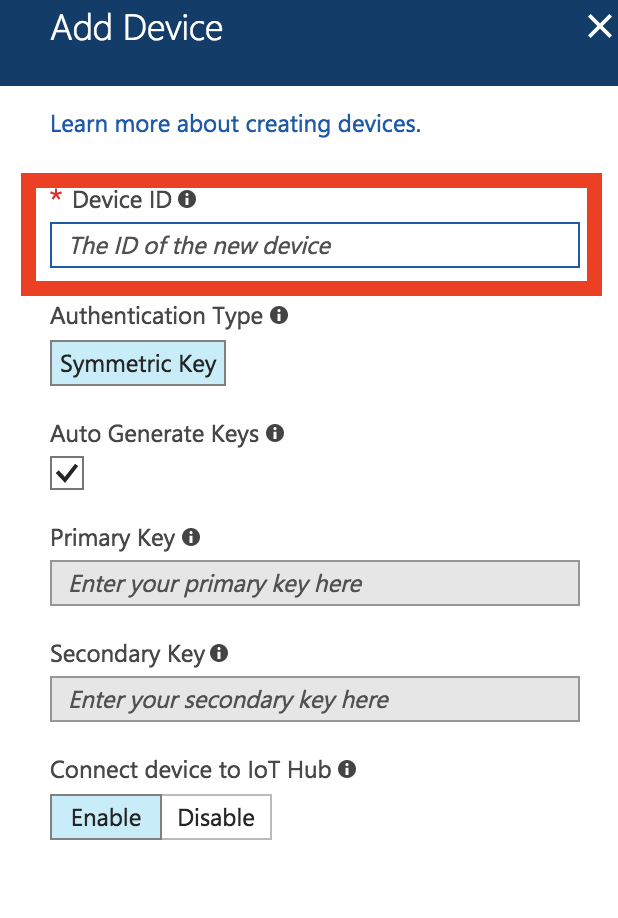Click the Authentication Type info icon

279,316
